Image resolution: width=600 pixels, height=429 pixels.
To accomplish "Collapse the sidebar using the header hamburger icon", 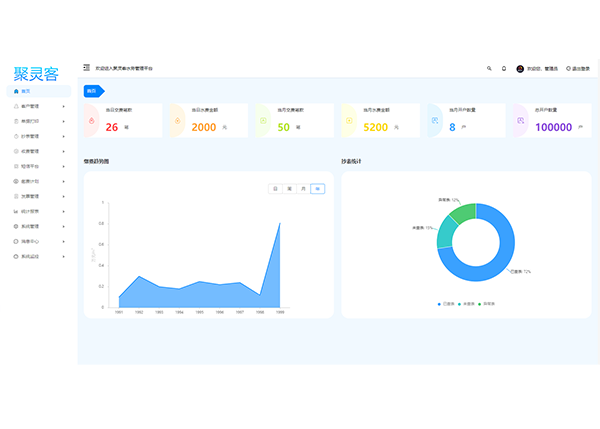I will tap(86, 68).
